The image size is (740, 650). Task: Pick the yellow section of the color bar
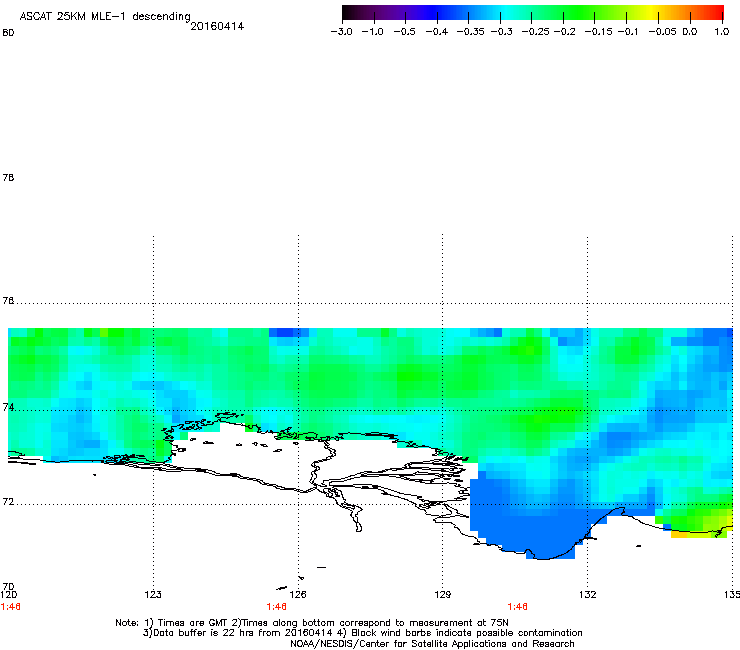(x=654, y=13)
